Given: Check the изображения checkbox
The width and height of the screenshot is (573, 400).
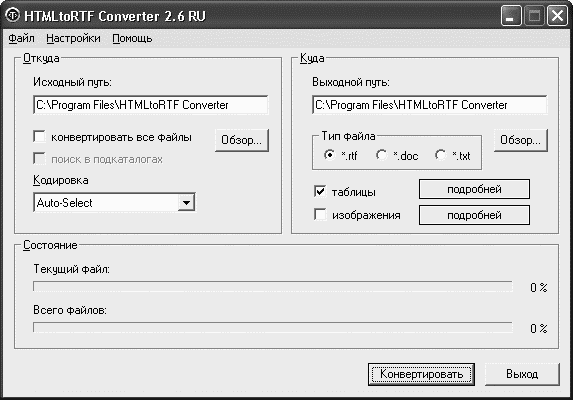Looking at the screenshot, I should coord(320,215).
